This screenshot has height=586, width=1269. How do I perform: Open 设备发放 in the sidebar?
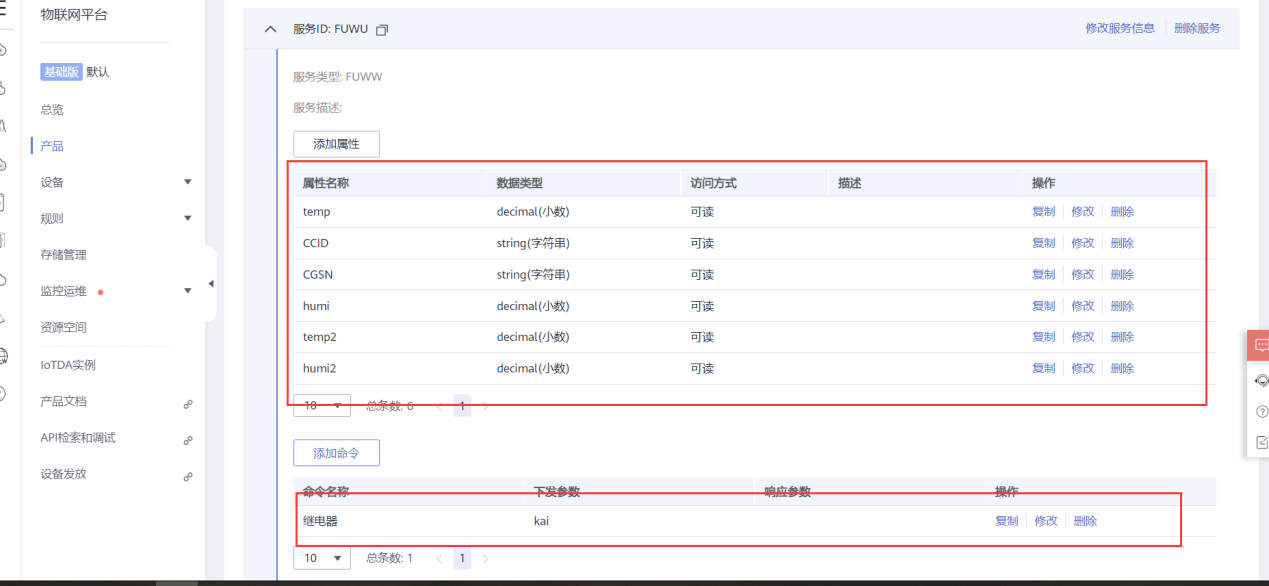pyautogui.click(x=64, y=473)
